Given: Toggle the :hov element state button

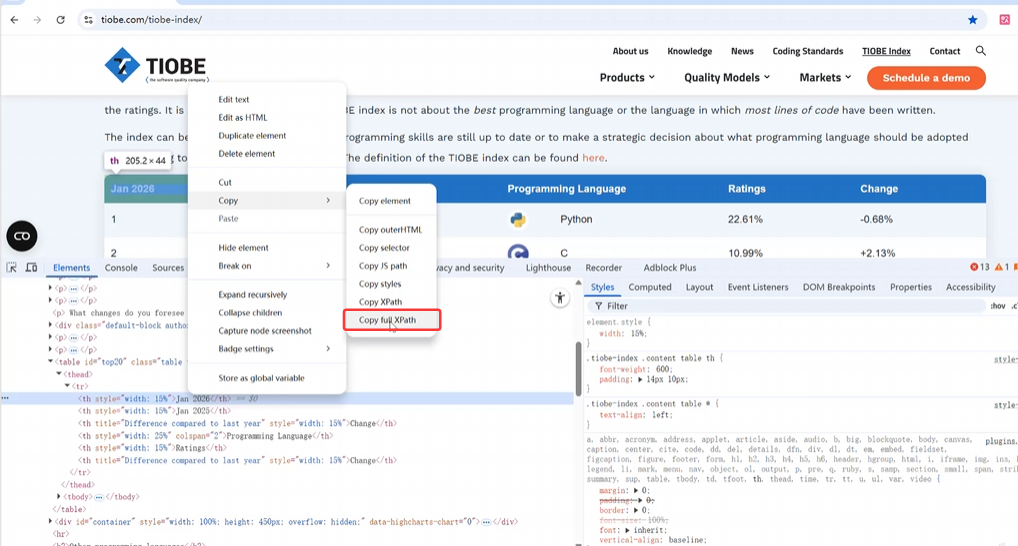Looking at the screenshot, I should coord(998,306).
